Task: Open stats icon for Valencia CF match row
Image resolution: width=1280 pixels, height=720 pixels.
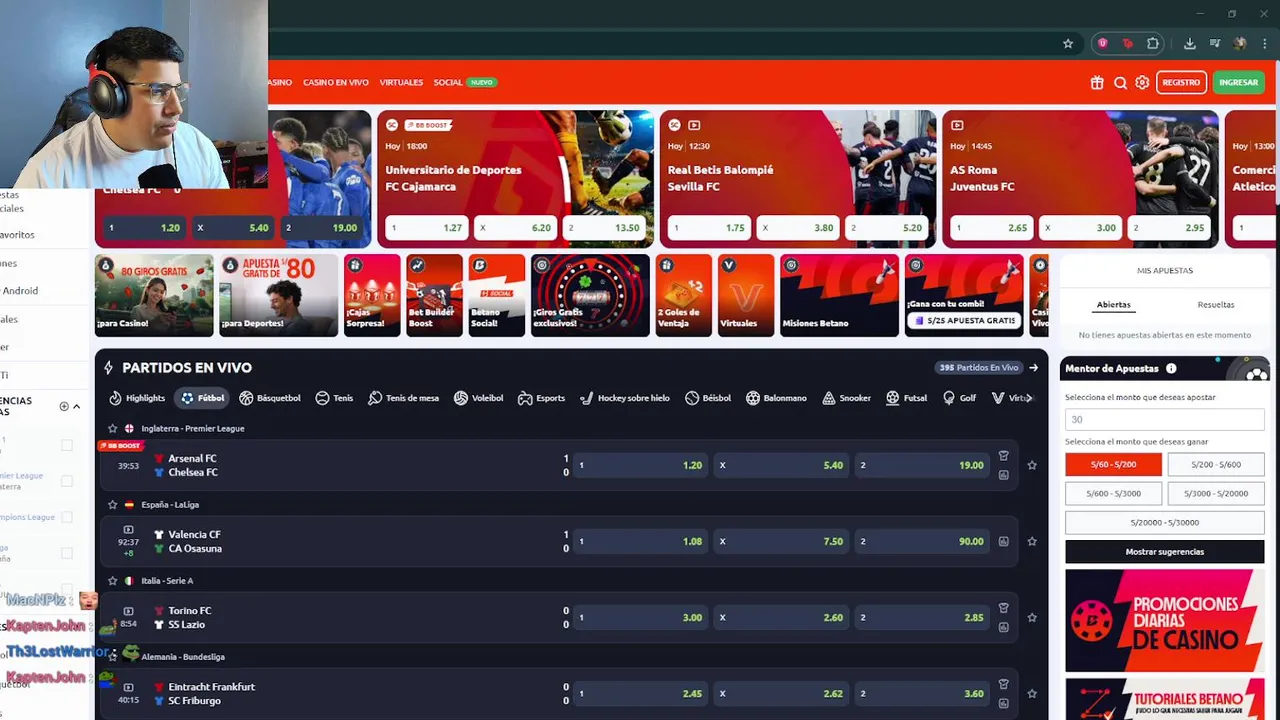Action: point(1003,541)
